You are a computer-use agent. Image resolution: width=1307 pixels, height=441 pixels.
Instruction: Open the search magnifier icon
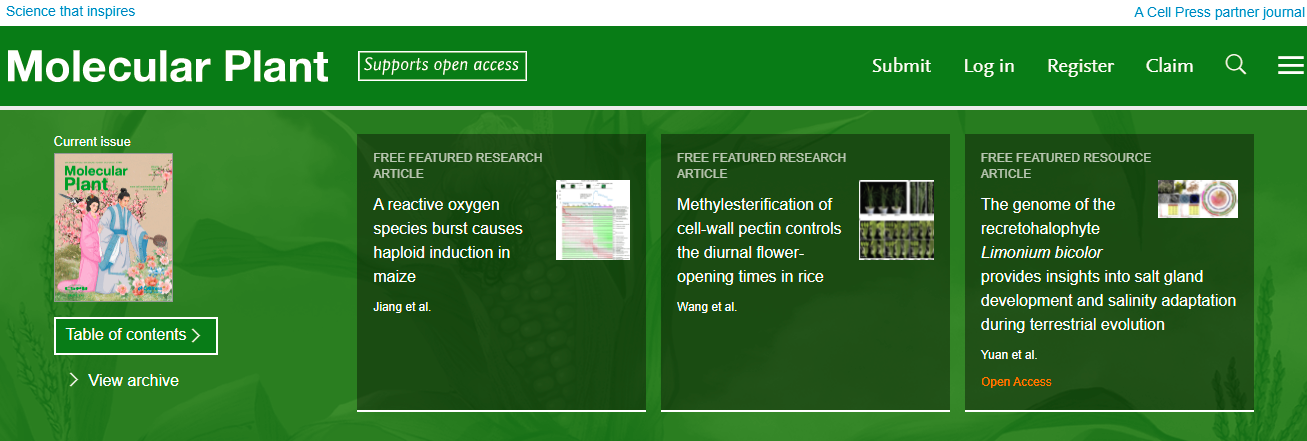click(x=1236, y=65)
